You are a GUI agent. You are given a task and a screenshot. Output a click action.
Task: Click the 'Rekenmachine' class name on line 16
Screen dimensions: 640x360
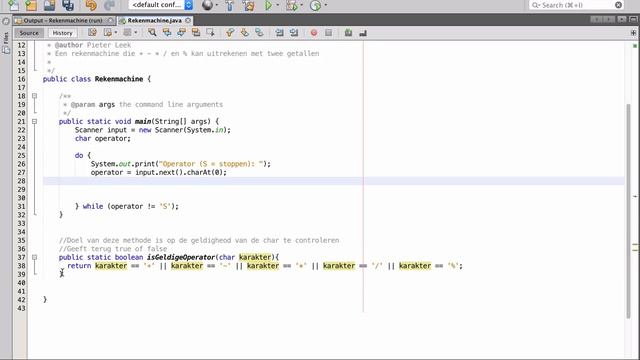click(x=119, y=79)
